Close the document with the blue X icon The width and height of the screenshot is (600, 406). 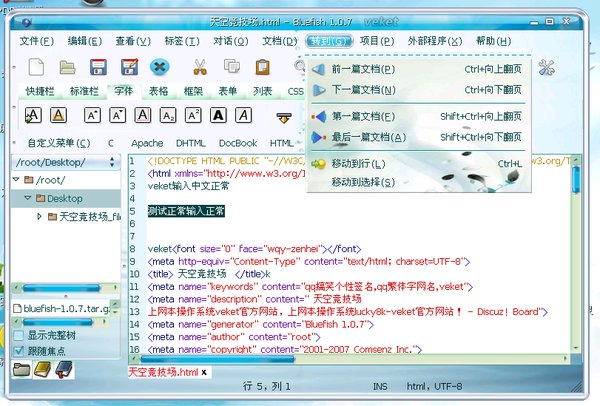pos(160,67)
